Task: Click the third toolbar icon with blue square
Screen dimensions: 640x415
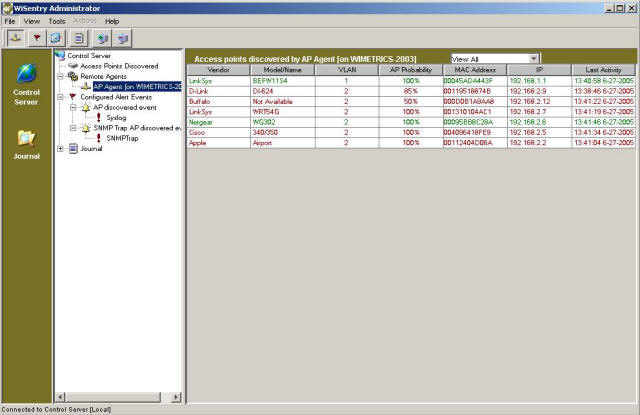Action: pos(56,38)
